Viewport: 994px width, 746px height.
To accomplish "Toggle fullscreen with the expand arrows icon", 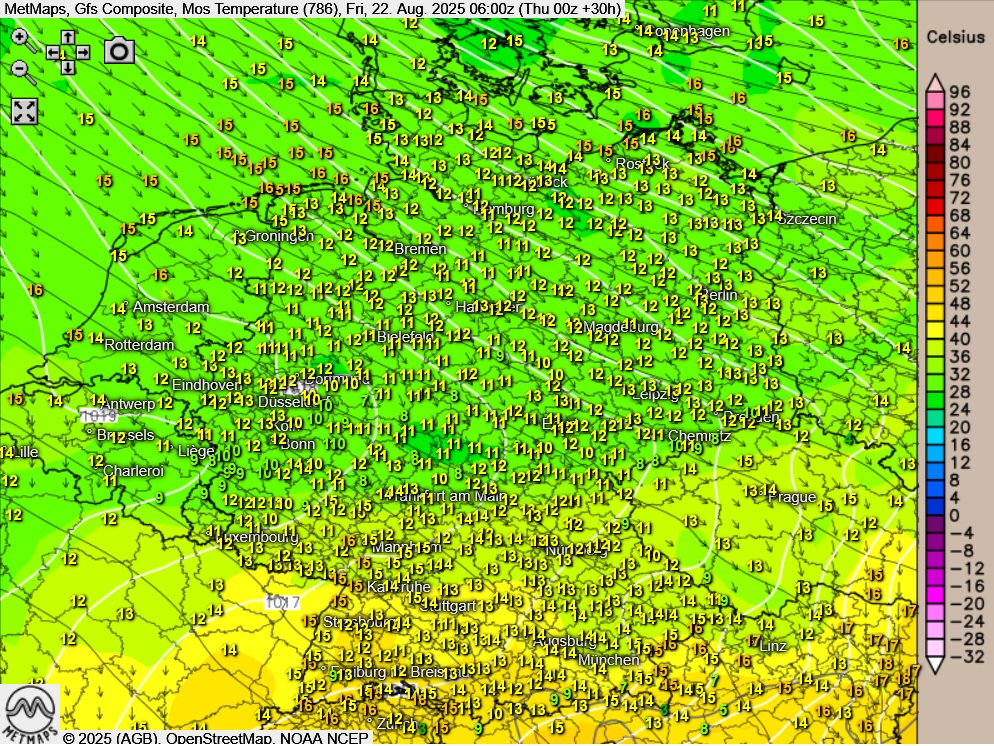I will [x=24, y=111].
